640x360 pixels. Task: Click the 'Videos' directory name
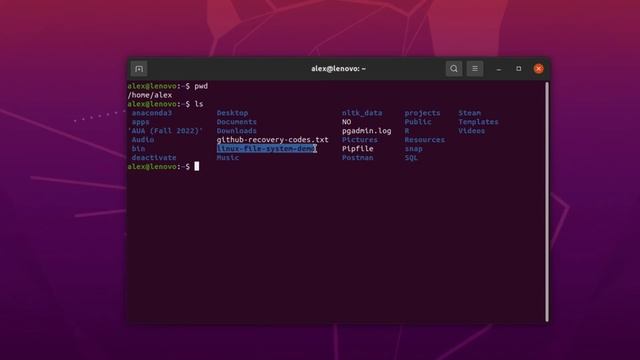[471, 131]
